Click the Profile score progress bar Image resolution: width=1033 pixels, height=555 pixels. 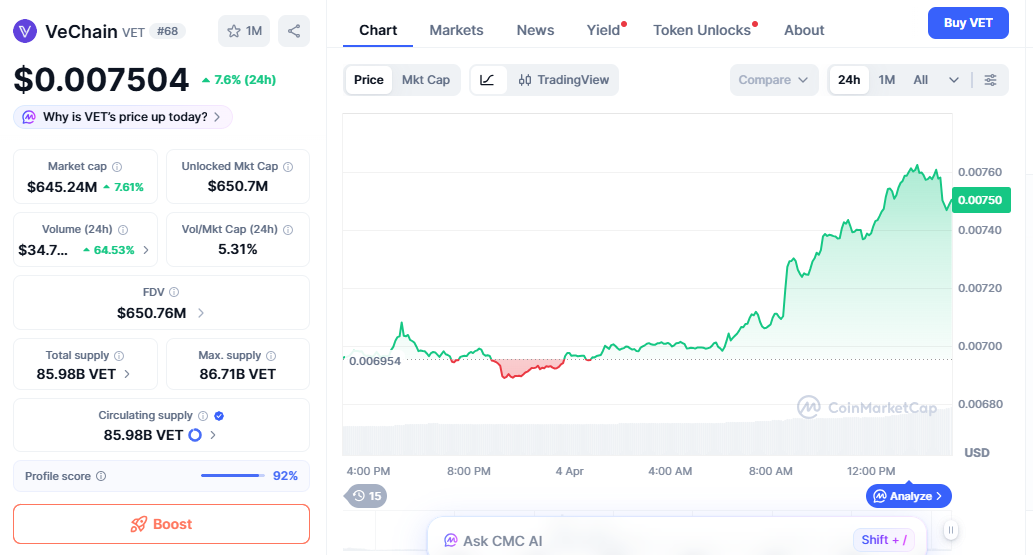233,475
